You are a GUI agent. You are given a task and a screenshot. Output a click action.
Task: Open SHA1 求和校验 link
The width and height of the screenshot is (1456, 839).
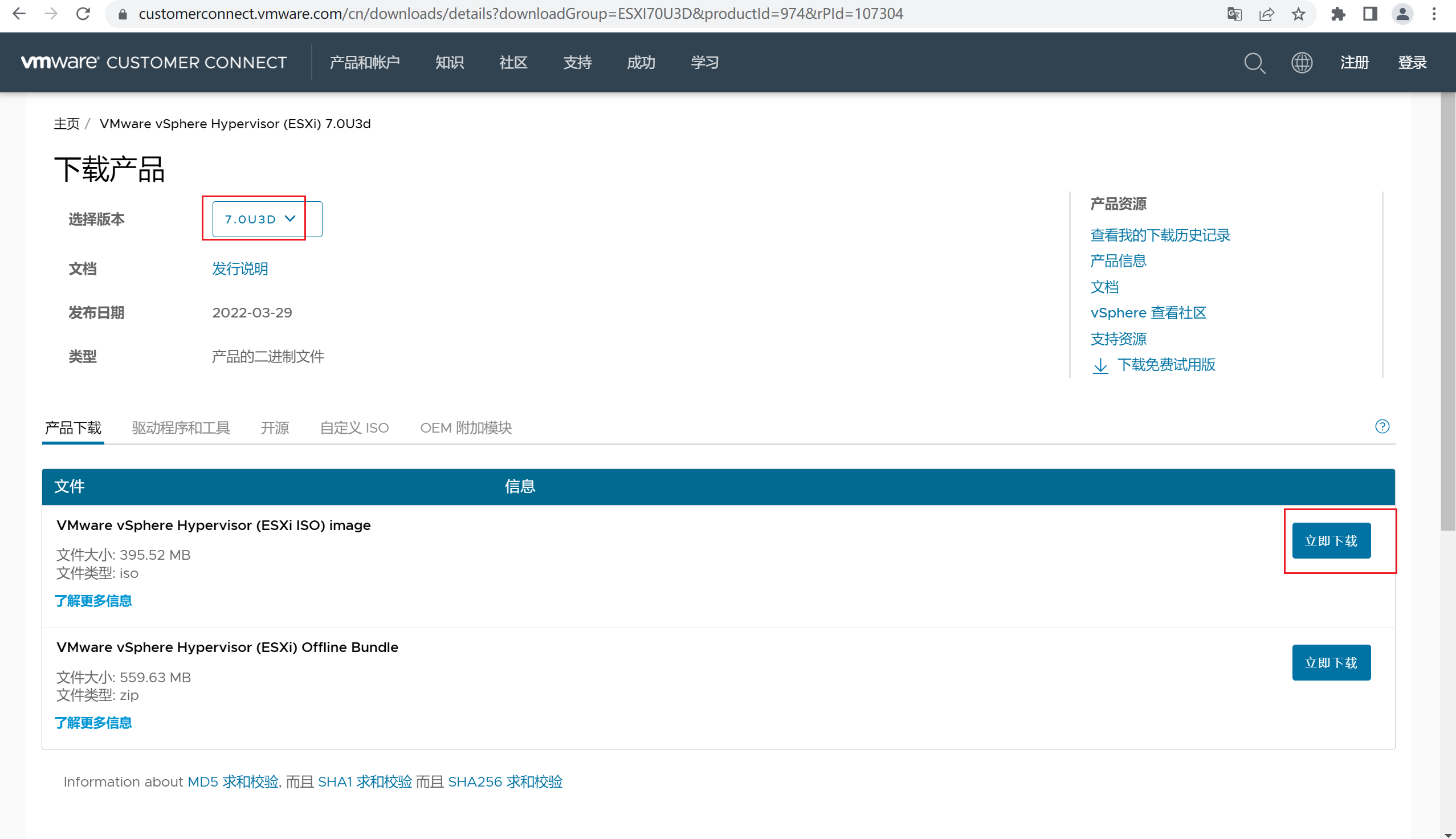tap(365, 782)
